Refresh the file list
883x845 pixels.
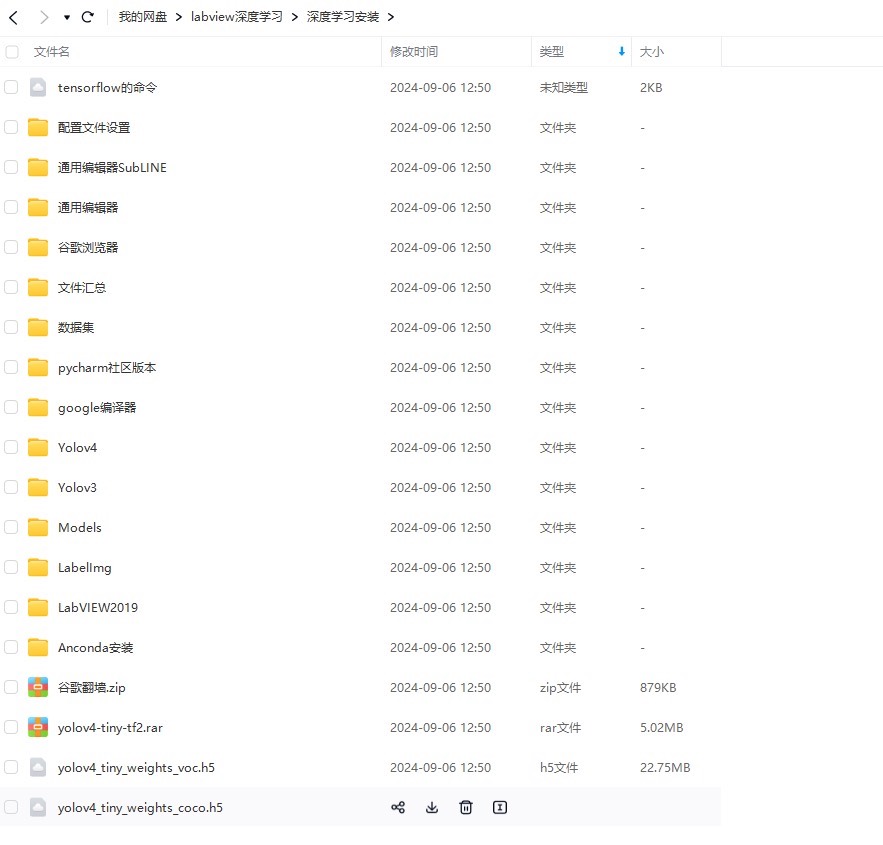pos(87,17)
